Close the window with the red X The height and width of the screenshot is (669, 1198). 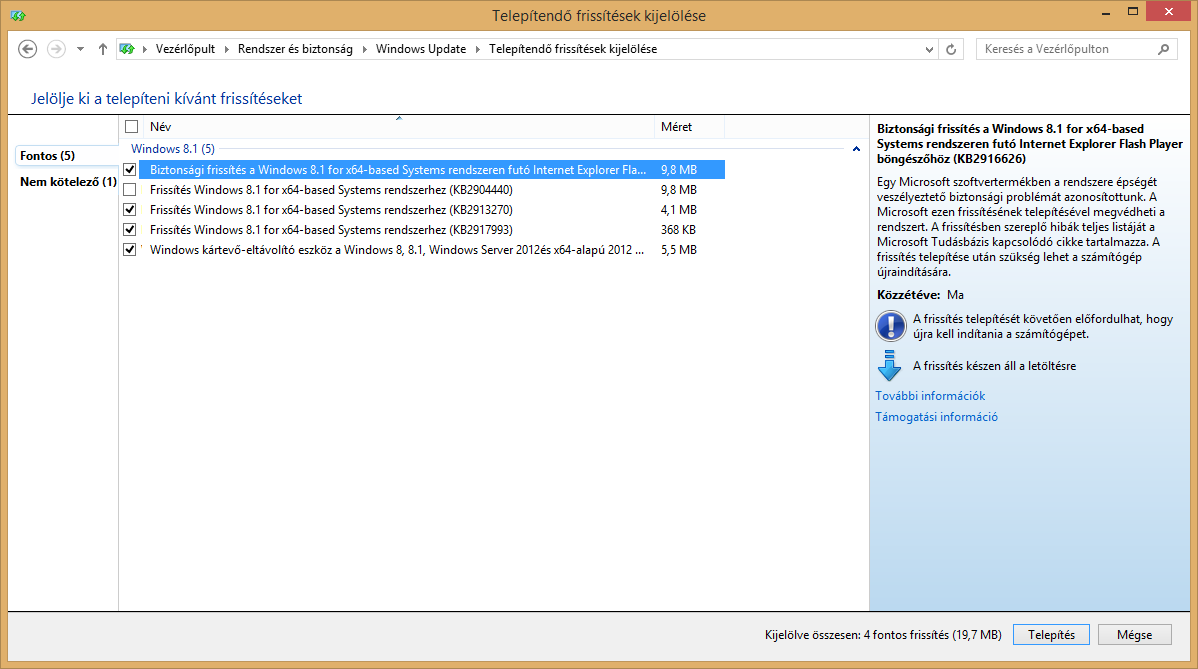[x=1169, y=11]
